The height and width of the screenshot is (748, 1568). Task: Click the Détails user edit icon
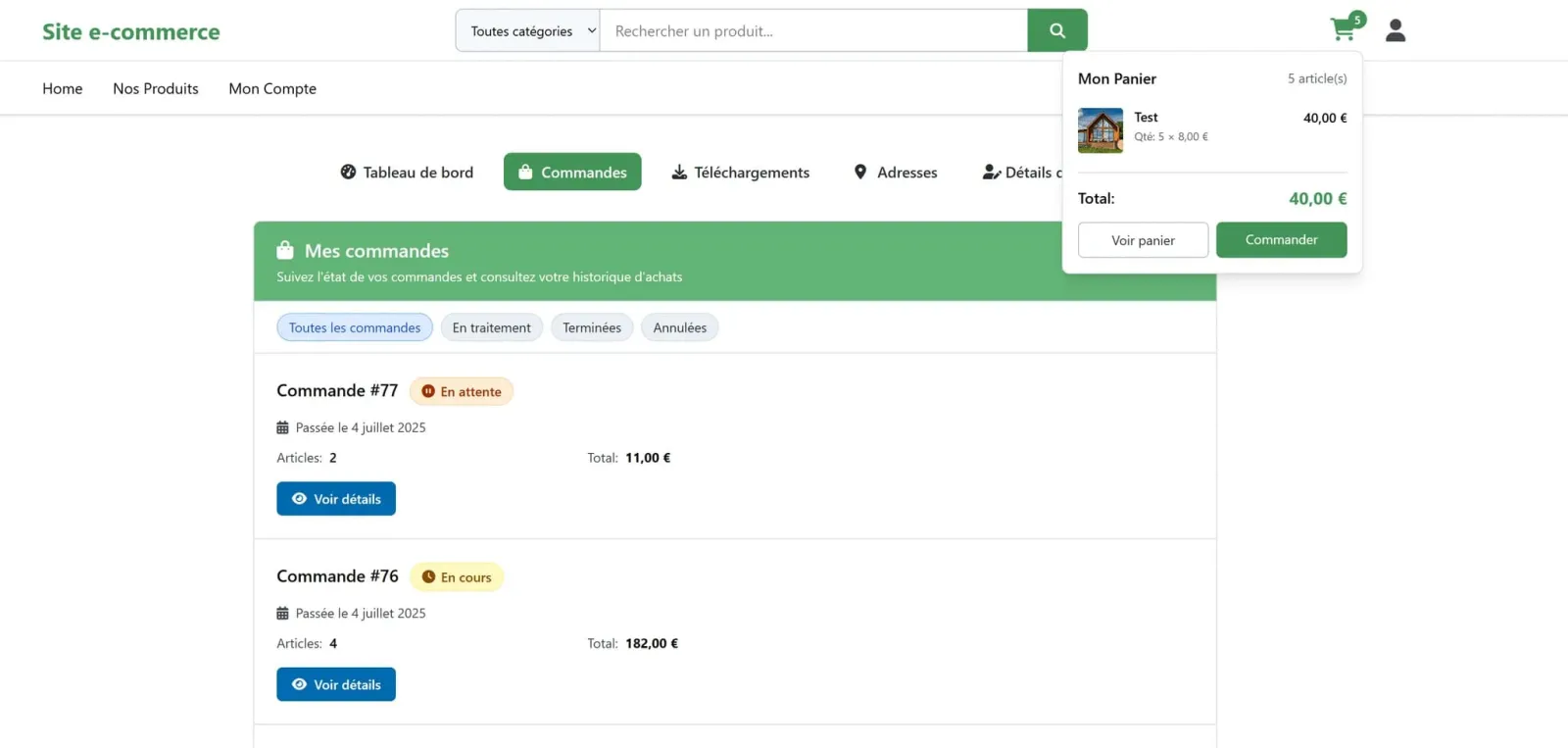coord(992,173)
